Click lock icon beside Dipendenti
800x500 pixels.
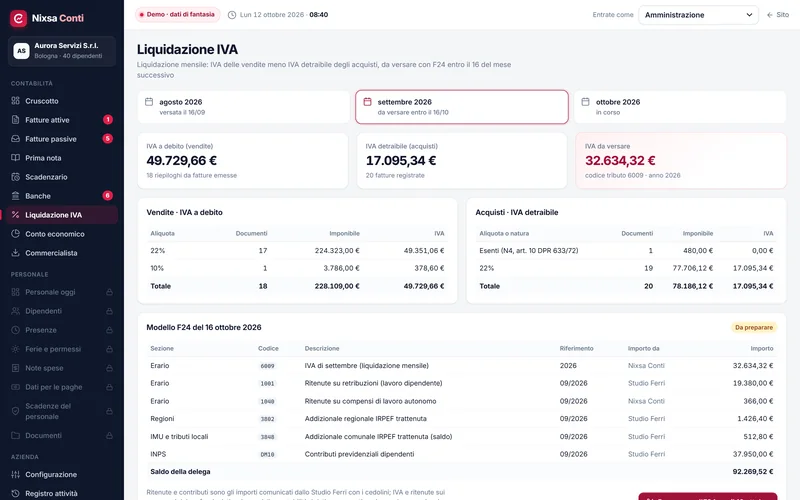point(109,311)
